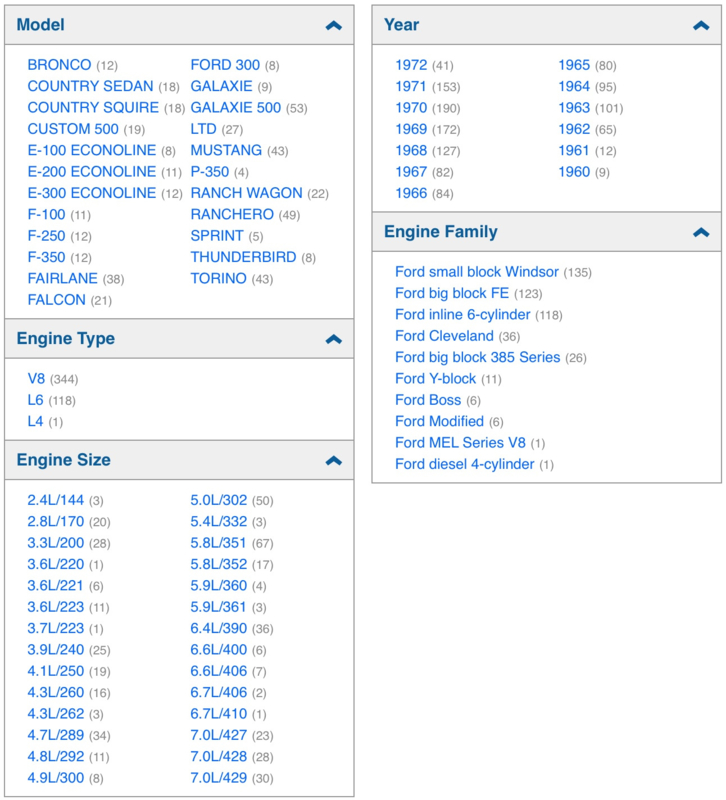This screenshot has height=800, width=726.
Task: Collapse the Engine Size panel chevron
Action: pos(334,461)
